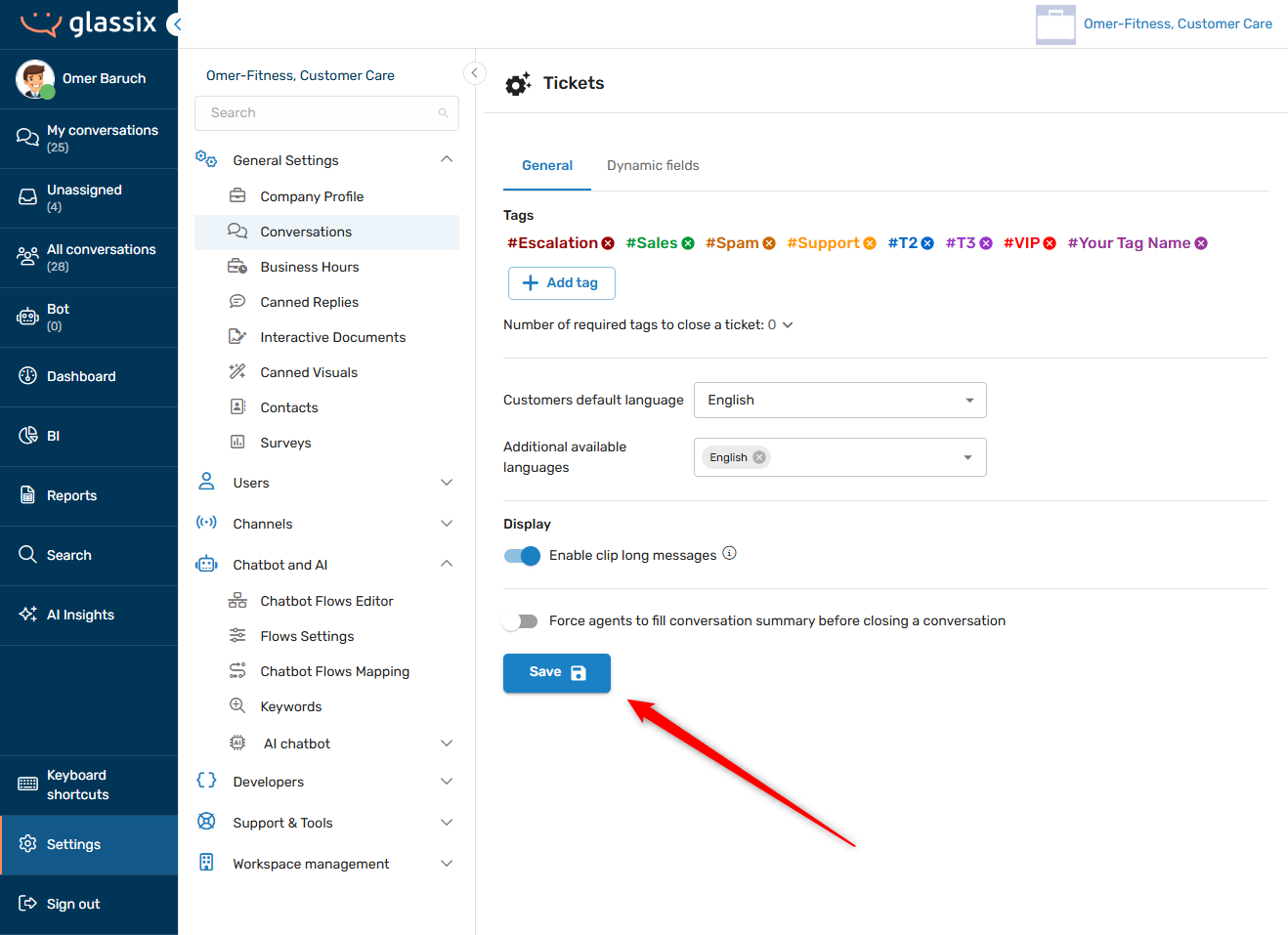This screenshot has height=935, width=1288.
Task: Click the Sign out icon
Action: pyautogui.click(x=27, y=903)
